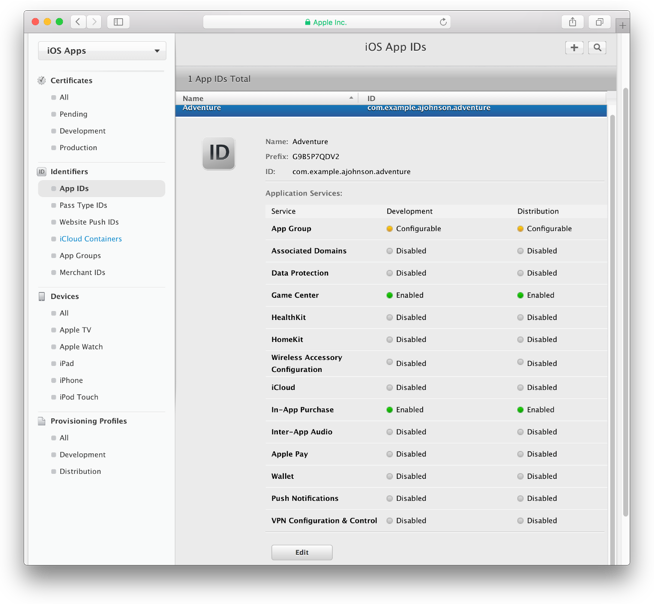The height and width of the screenshot is (604, 654).
Task: Click Game Center Development Enabled status
Action: tap(405, 295)
